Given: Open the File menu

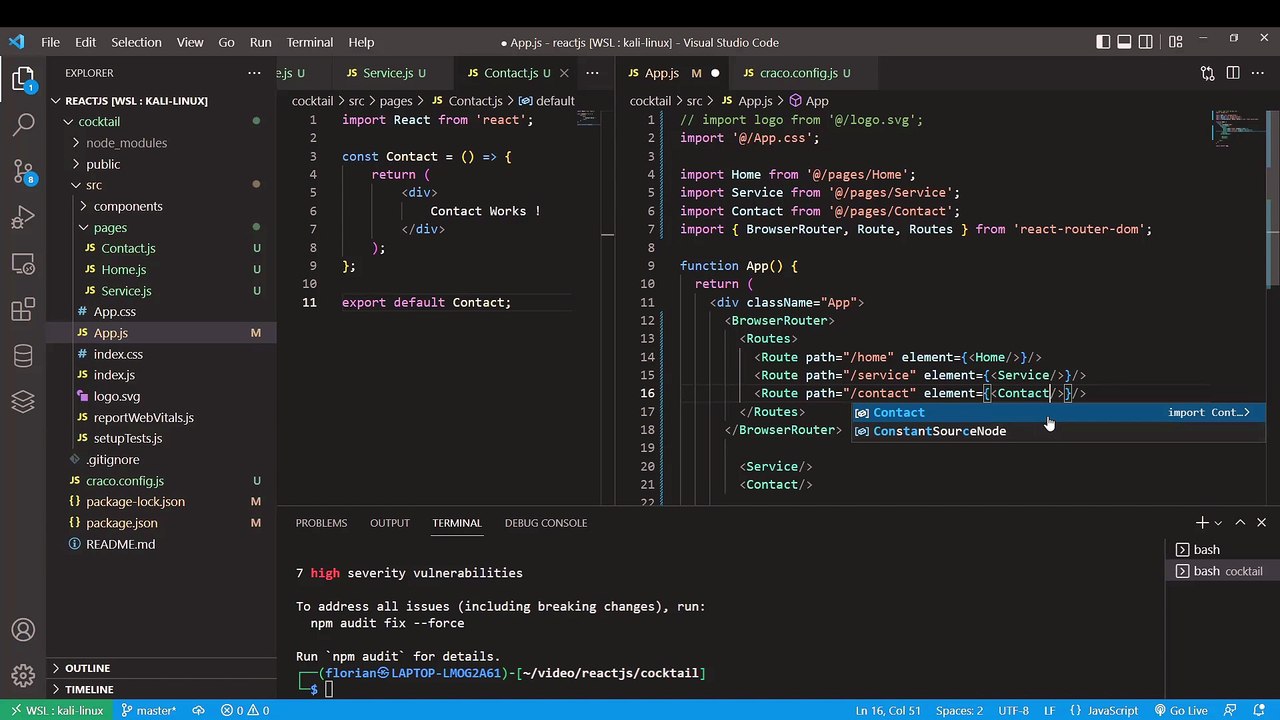Looking at the screenshot, I should point(50,42).
